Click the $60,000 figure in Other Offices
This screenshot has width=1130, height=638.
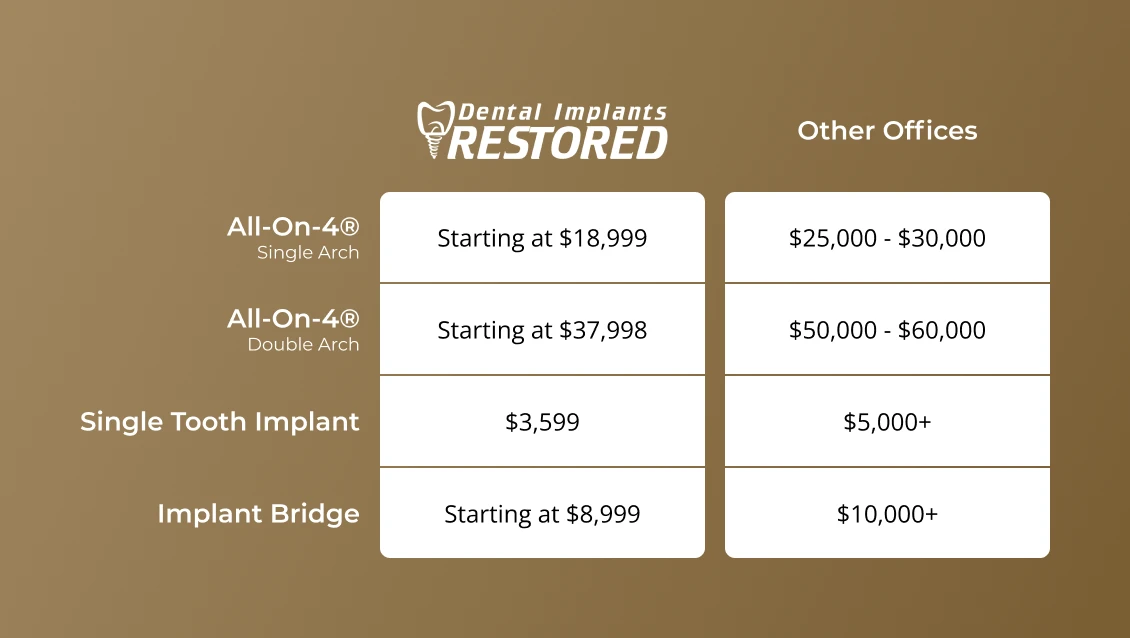pos(945,330)
